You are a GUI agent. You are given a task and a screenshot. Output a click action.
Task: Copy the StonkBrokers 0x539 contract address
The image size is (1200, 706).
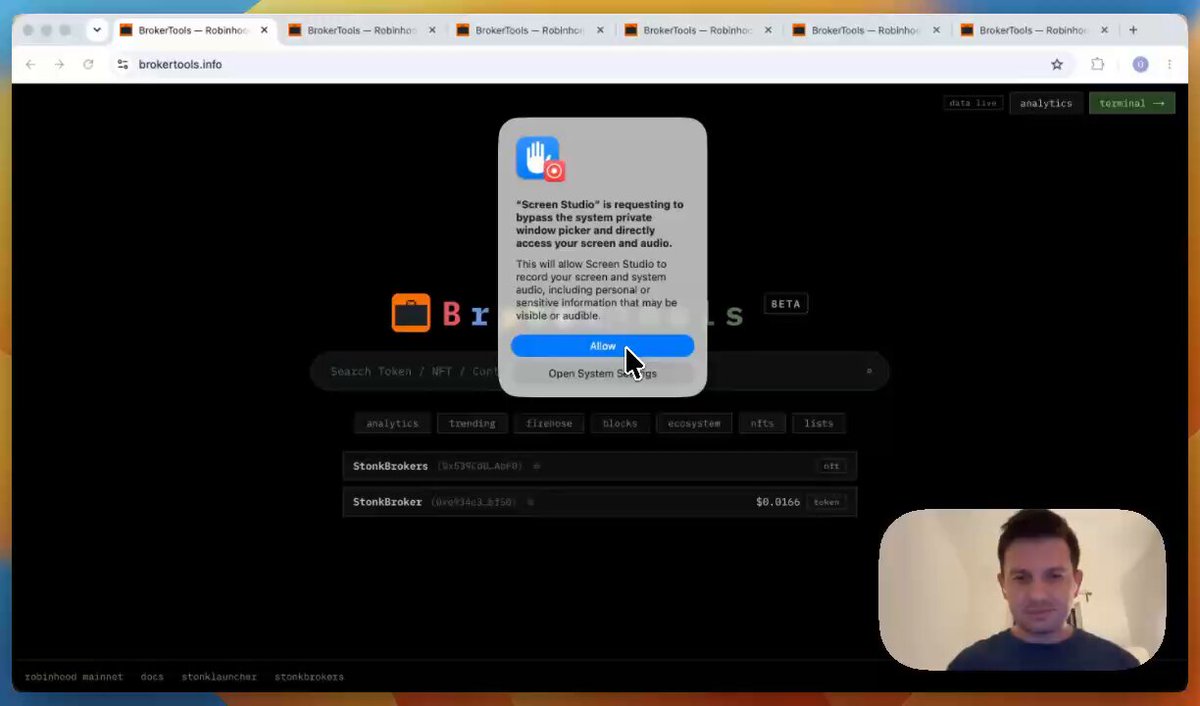(537, 466)
